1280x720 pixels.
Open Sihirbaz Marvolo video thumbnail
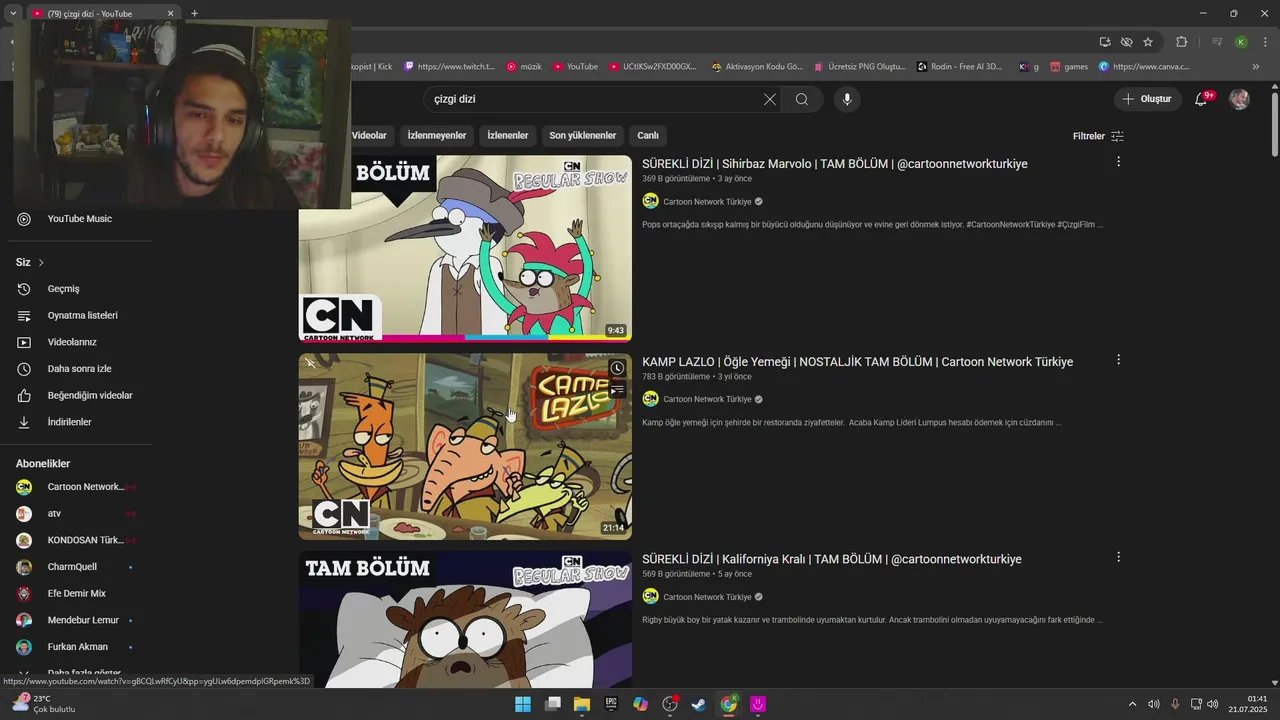point(465,249)
